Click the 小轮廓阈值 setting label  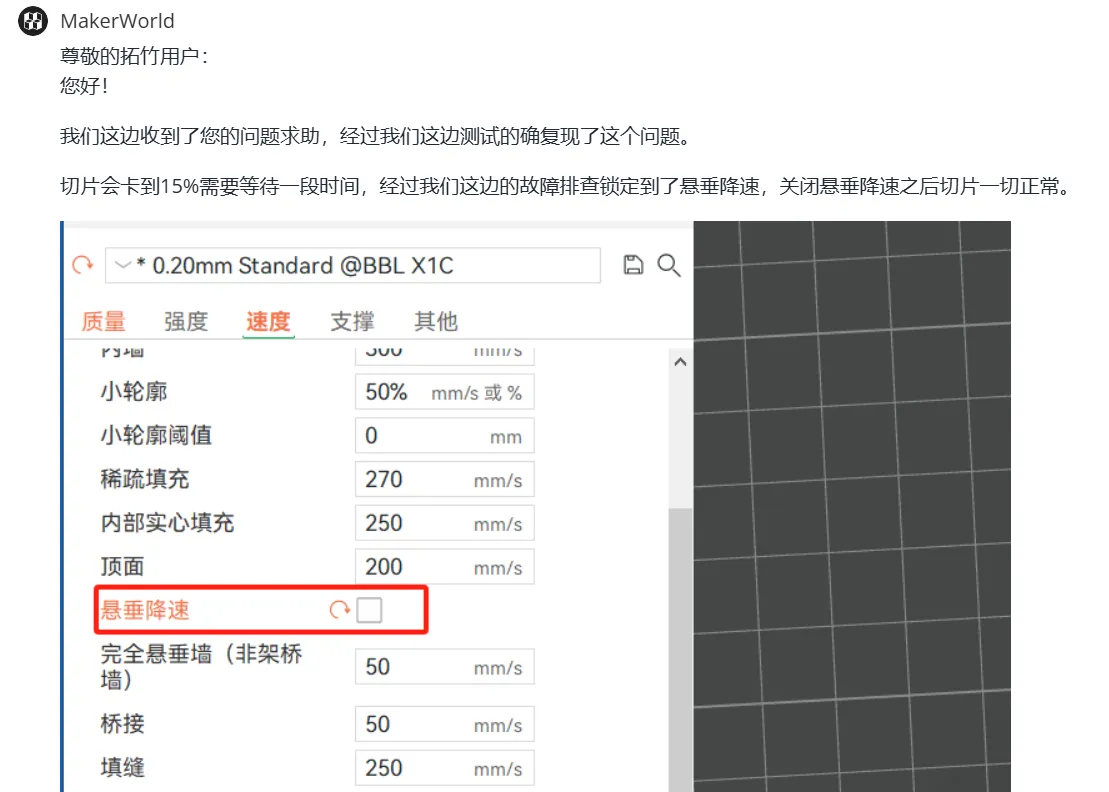[156, 436]
